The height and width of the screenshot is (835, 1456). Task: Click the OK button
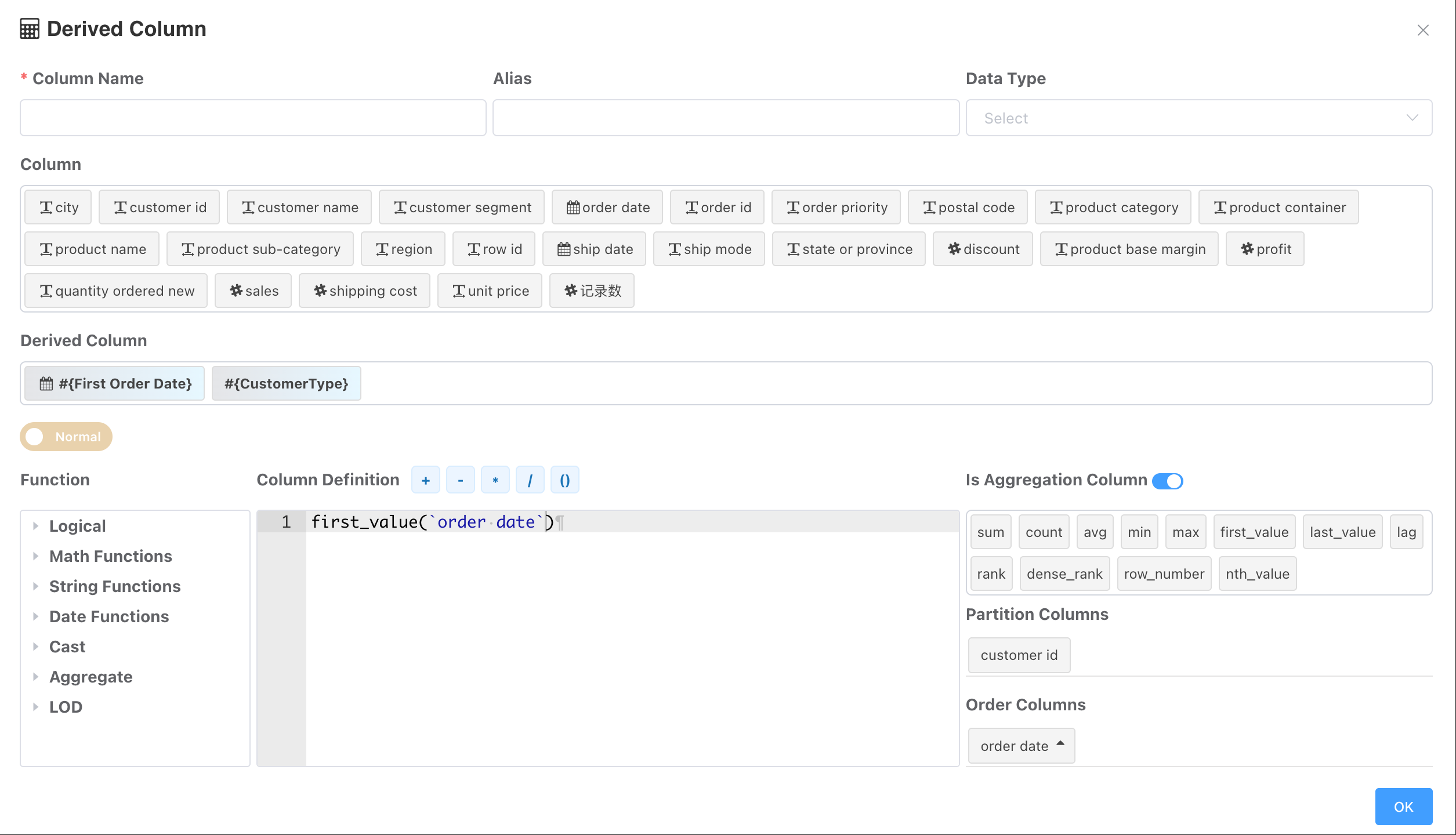click(x=1403, y=807)
